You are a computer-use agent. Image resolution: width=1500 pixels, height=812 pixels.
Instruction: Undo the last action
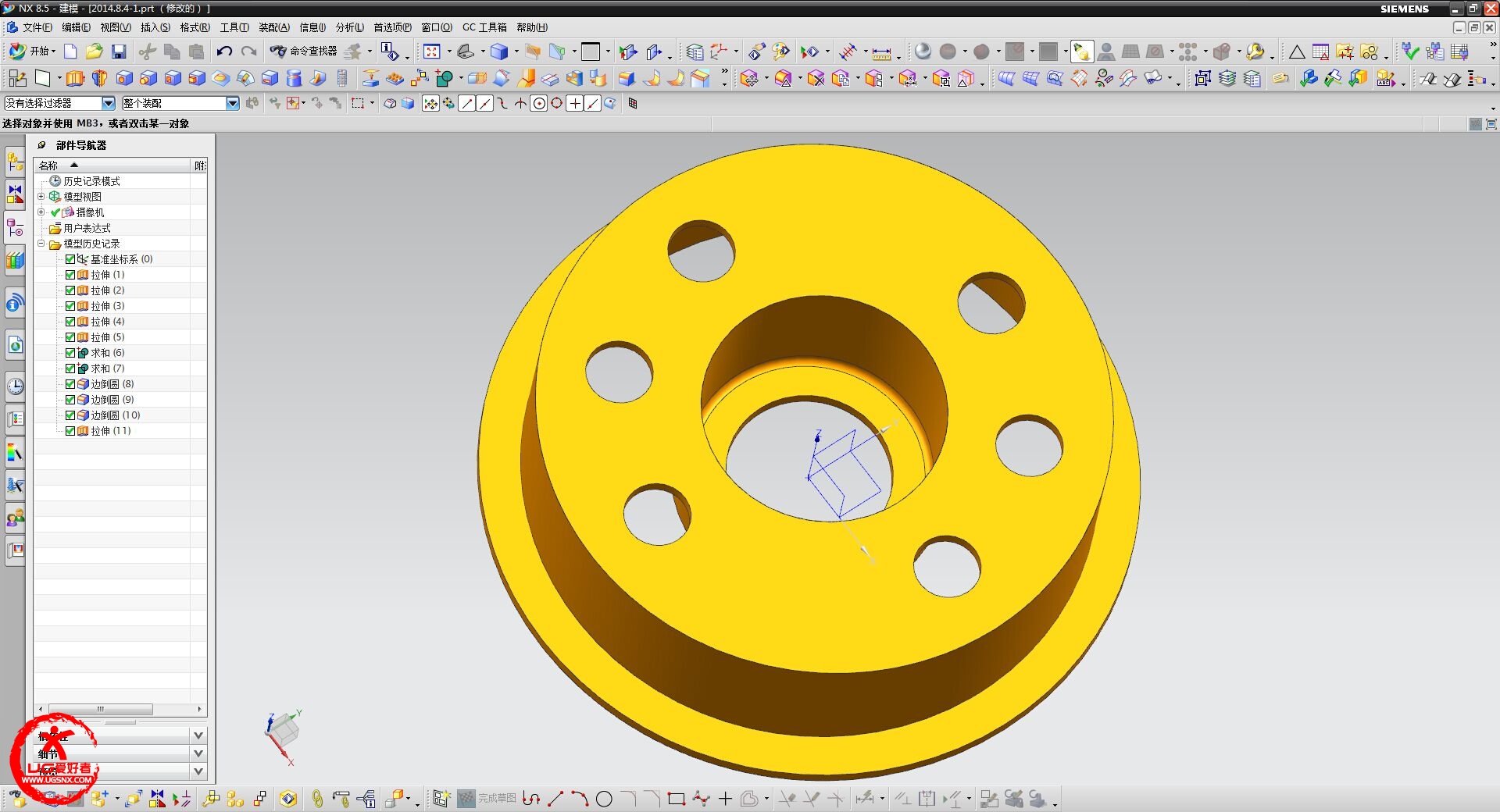pos(224,52)
